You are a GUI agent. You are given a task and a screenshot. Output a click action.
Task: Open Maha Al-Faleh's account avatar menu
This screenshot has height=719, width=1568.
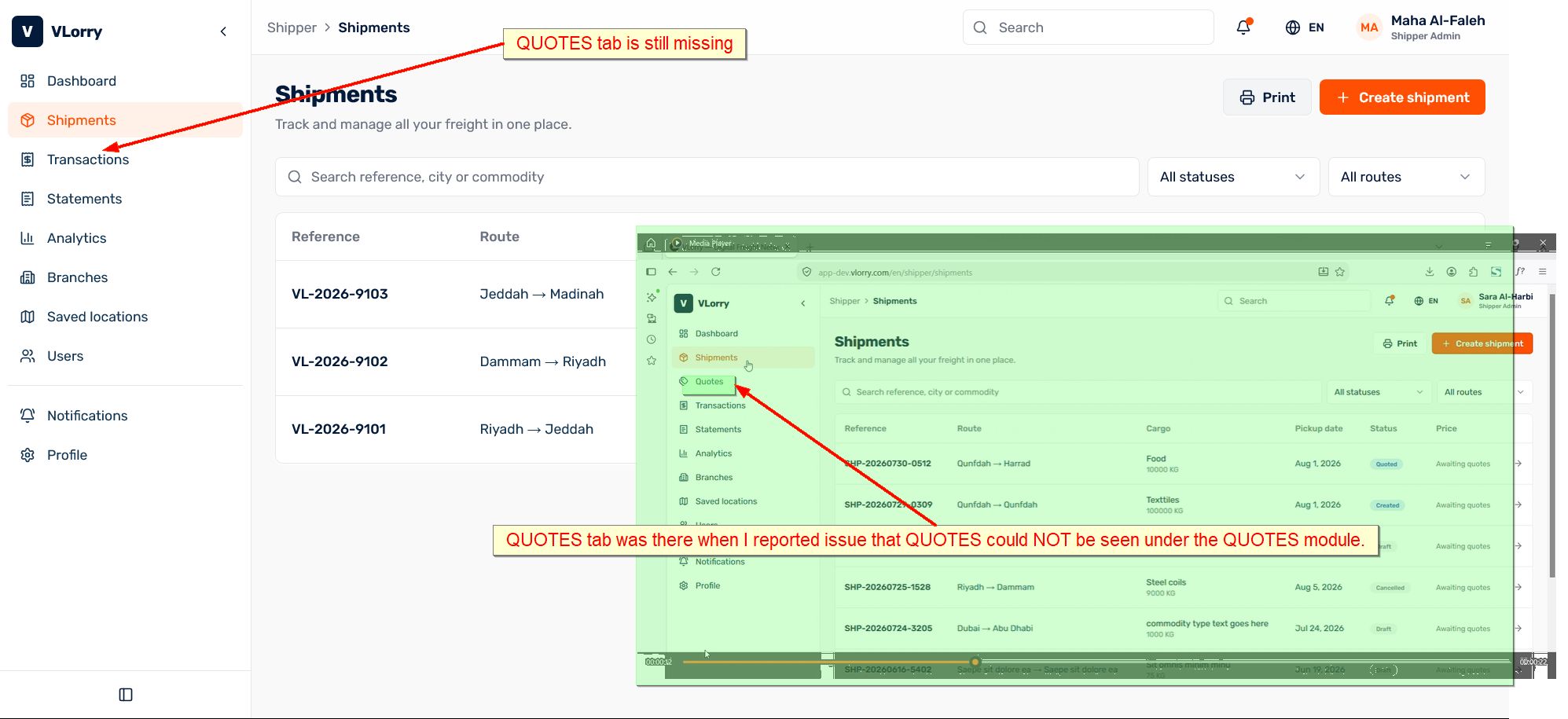[x=1369, y=28]
